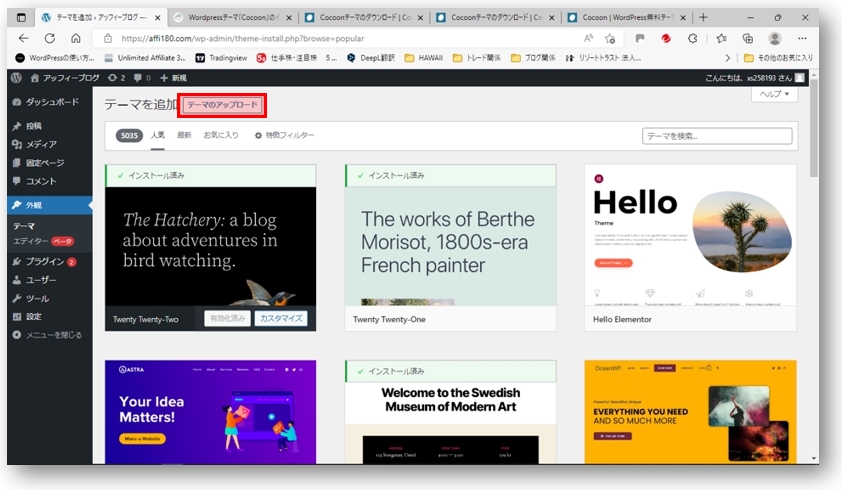Open updates indicator showing 2
This screenshot has height=490, width=842.
point(116,78)
